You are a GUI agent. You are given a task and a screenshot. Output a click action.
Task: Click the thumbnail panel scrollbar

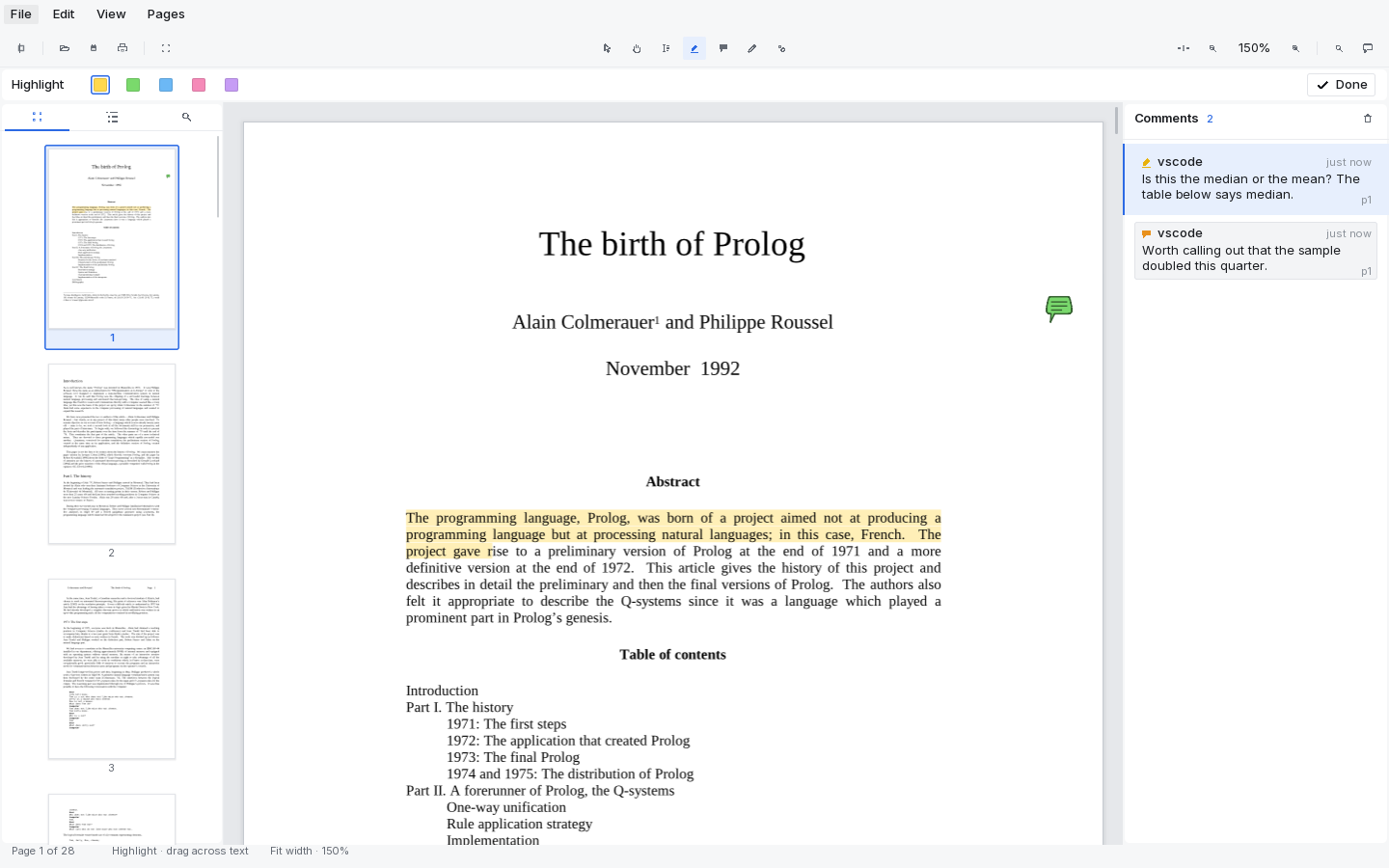tap(218, 176)
